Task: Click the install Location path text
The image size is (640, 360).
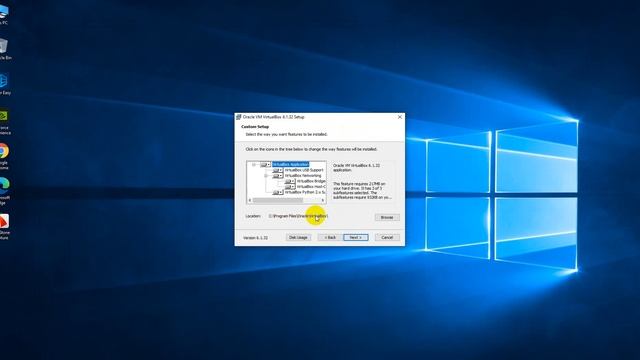Action: [298, 216]
